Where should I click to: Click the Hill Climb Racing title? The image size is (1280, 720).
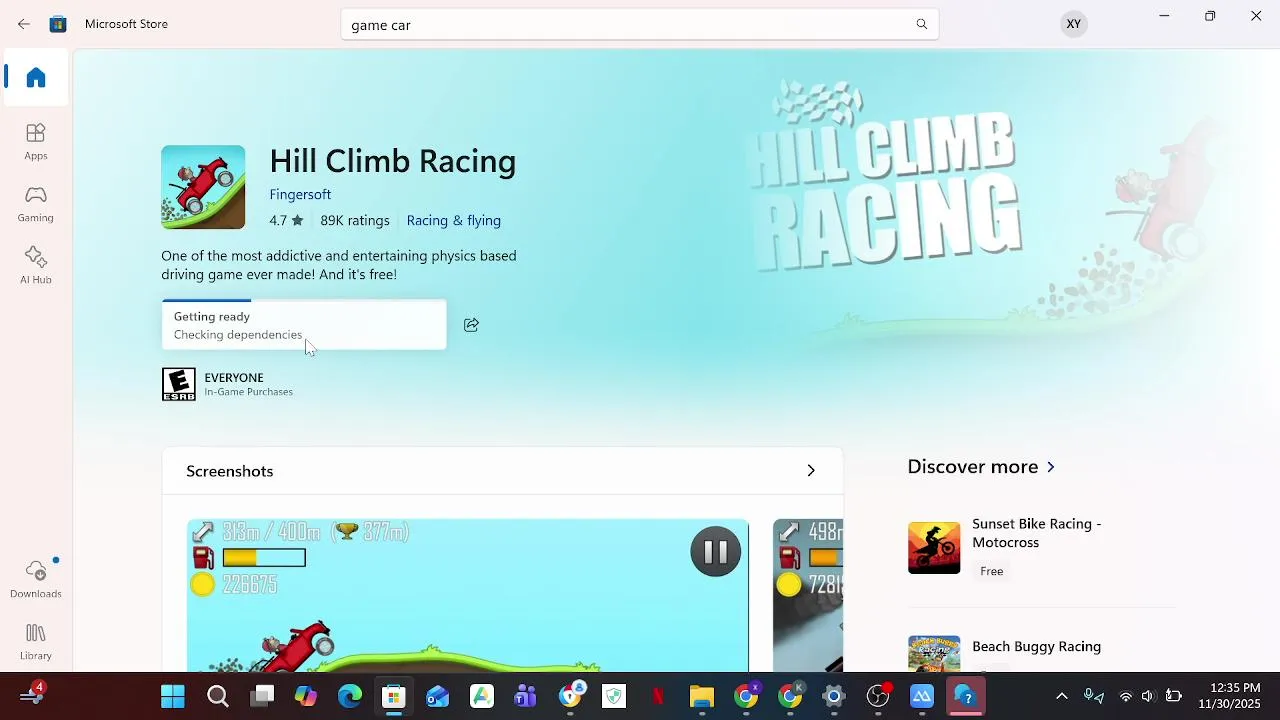coord(393,161)
